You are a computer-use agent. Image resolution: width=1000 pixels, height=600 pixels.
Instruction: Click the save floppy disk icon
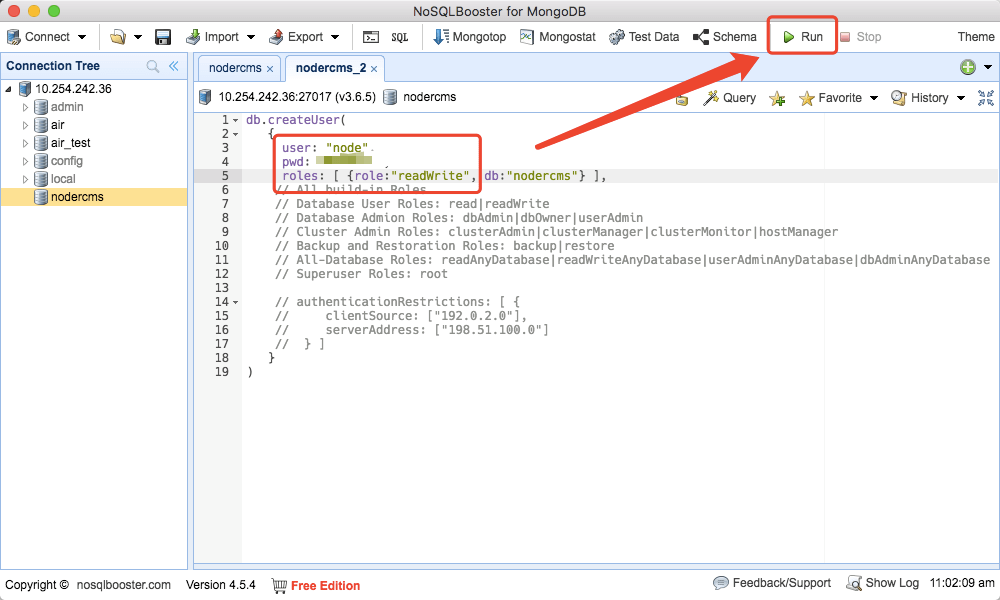(163, 37)
